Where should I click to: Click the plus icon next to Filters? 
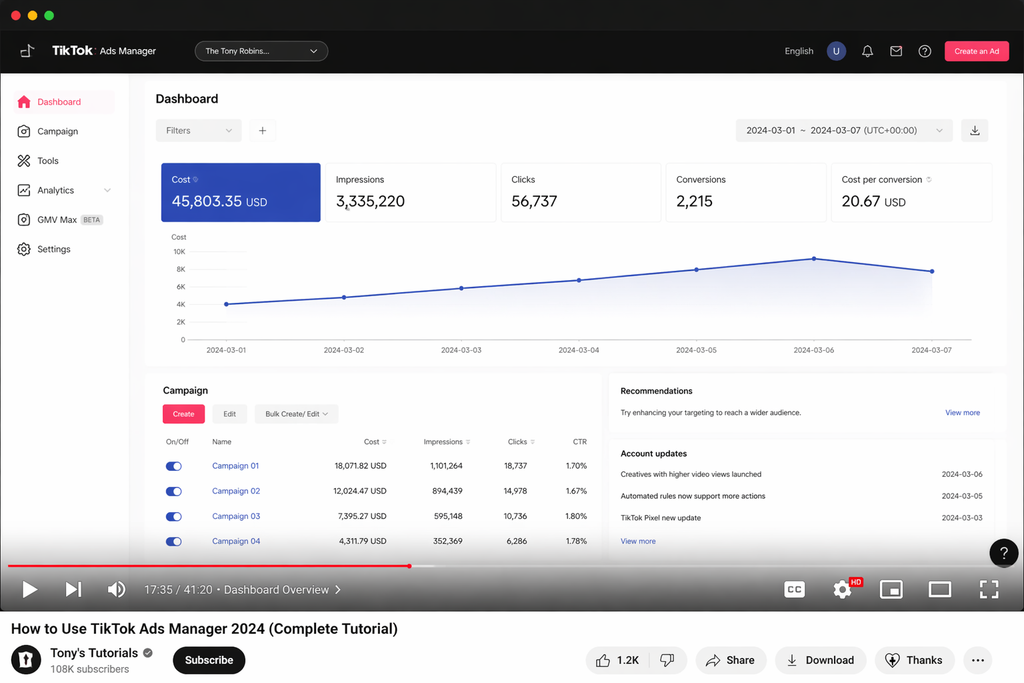pos(262,131)
